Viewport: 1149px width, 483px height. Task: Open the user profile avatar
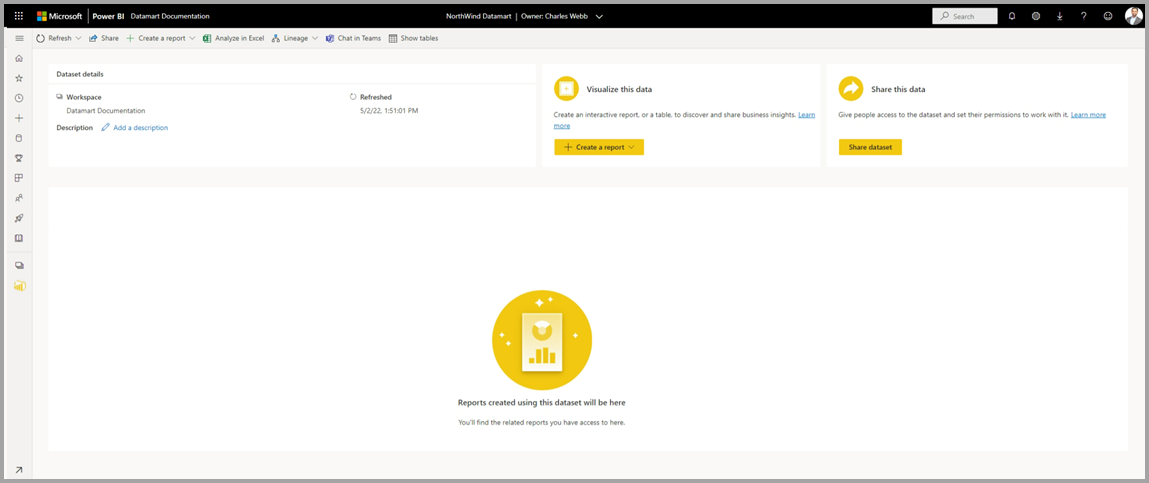[1133, 15]
